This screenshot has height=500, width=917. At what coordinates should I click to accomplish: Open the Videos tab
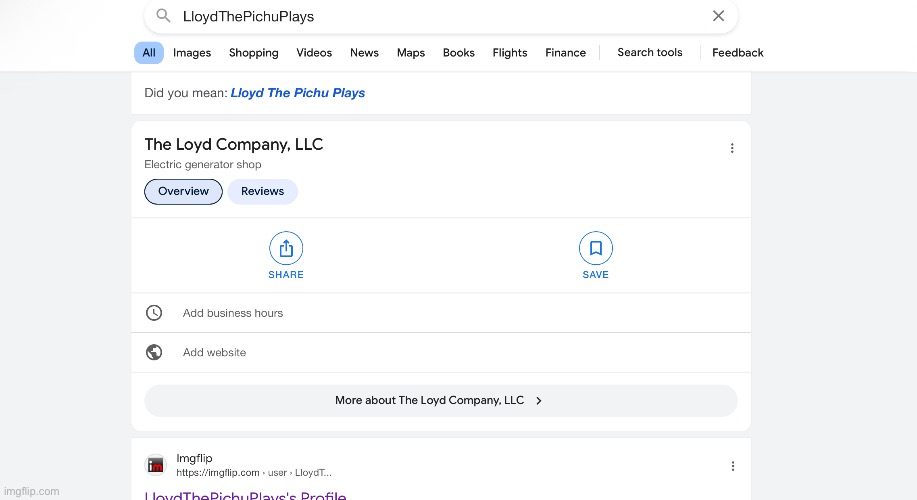tap(314, 53)
